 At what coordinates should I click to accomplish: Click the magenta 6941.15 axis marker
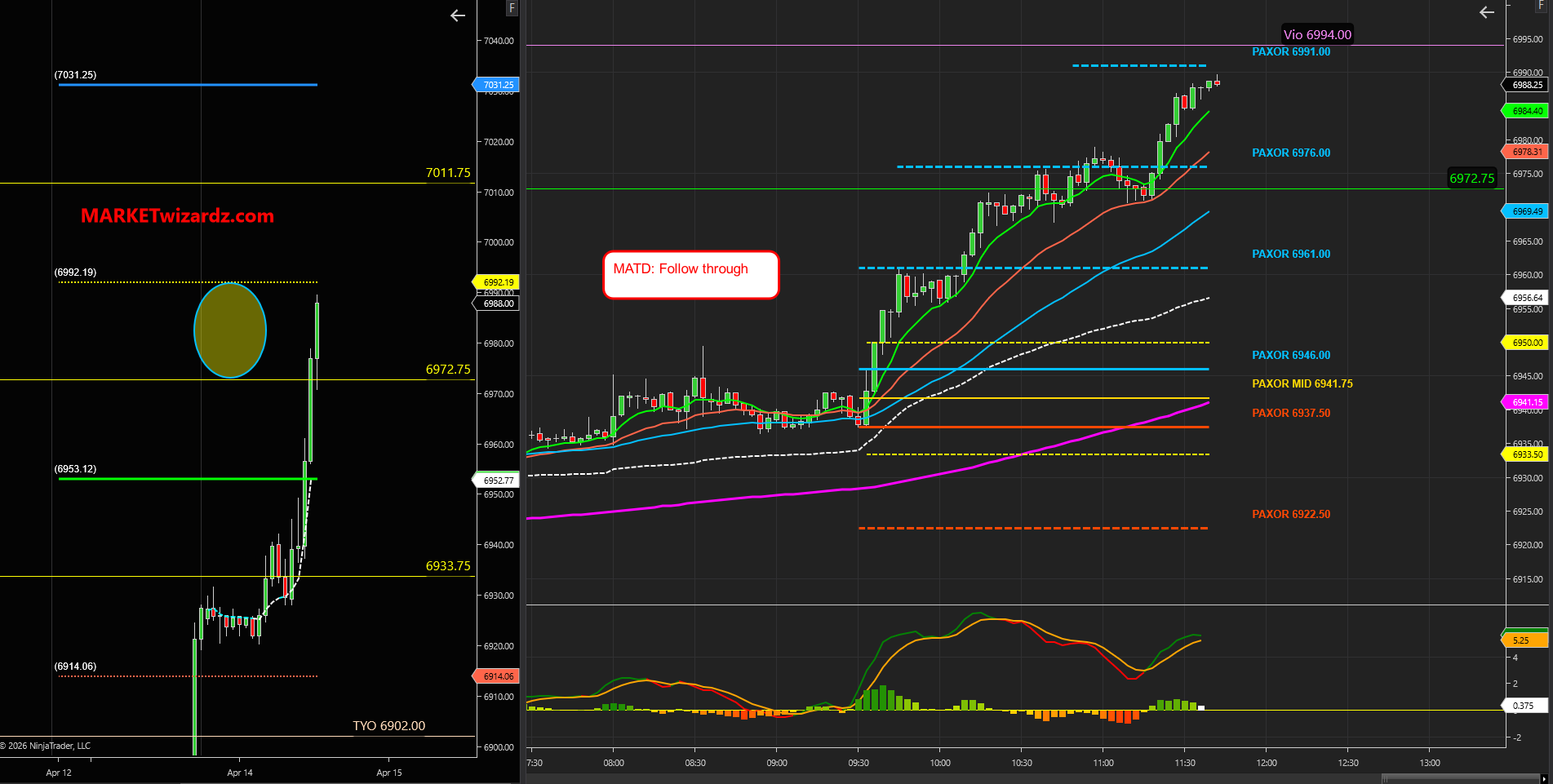(1526, 402)
